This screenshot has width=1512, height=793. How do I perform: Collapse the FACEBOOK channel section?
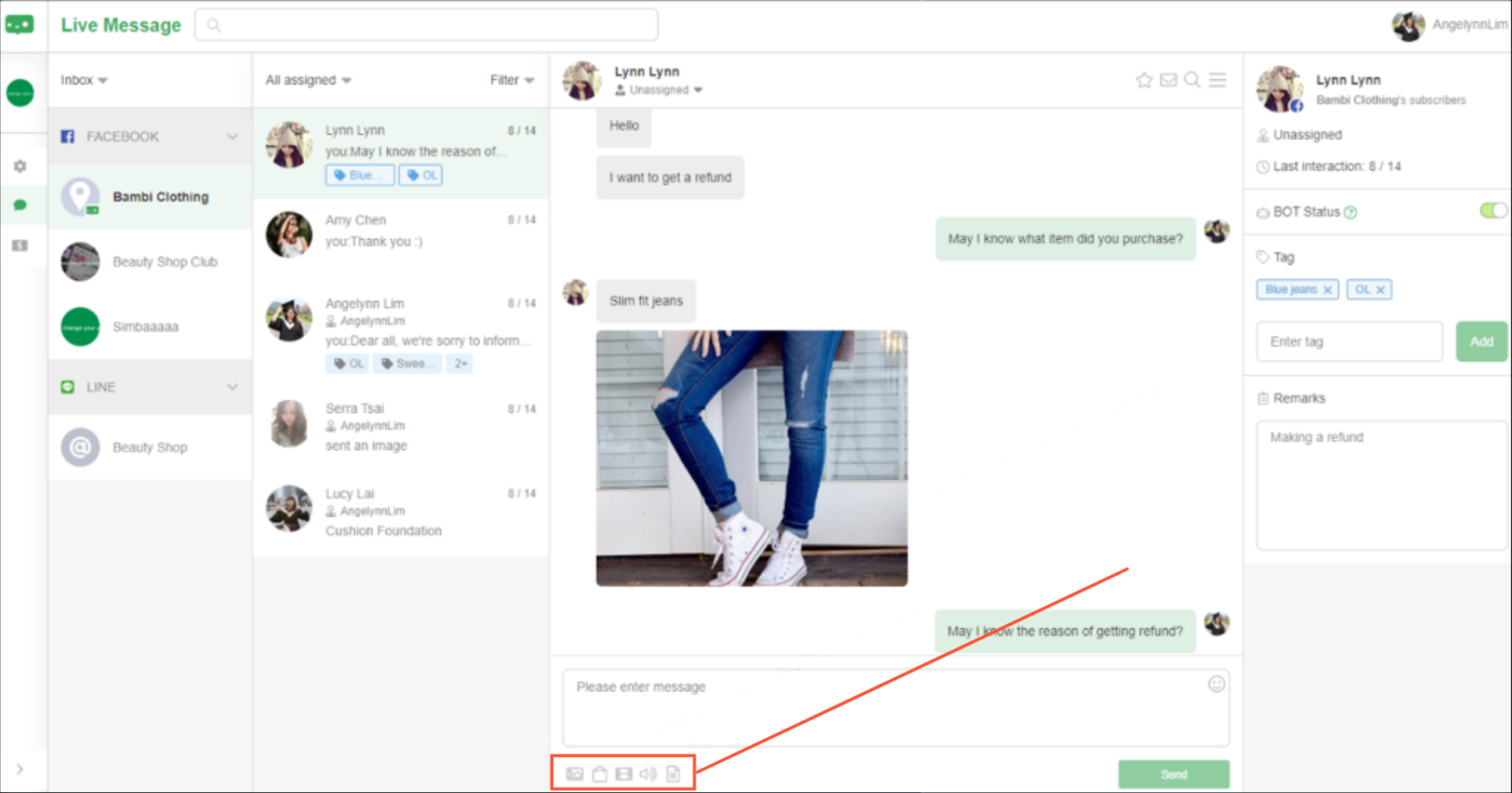(232, 136)
